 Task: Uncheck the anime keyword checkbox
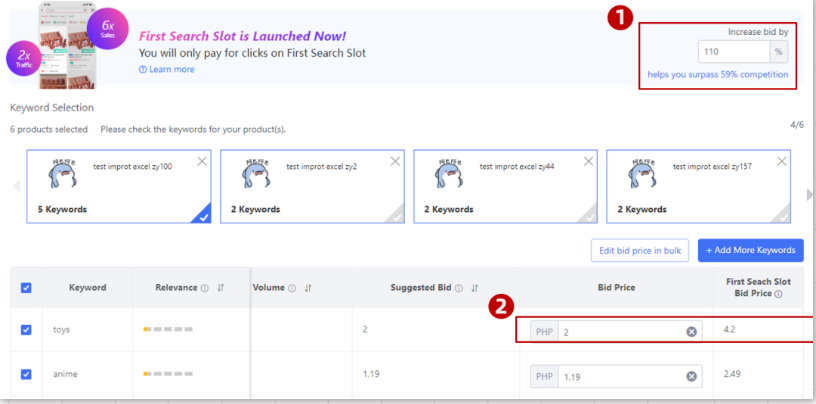click(26, 376)
